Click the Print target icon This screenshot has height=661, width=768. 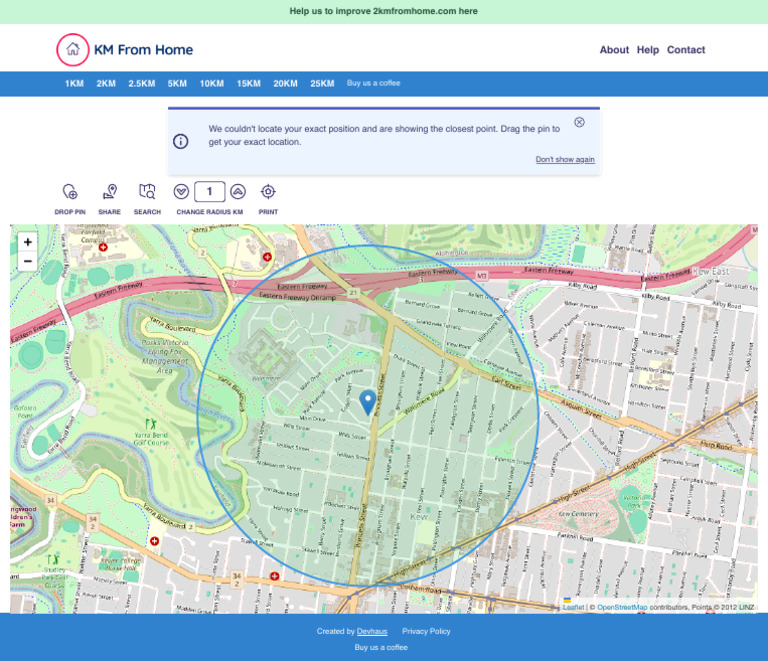coord(268,191)
